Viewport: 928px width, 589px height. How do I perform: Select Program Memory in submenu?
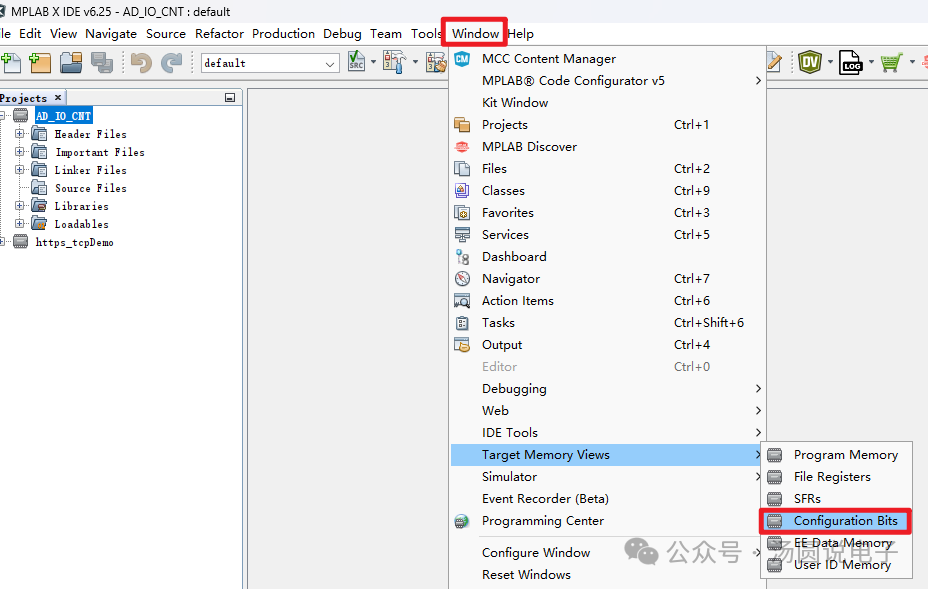pyautogui.click(x=836, y=455)
